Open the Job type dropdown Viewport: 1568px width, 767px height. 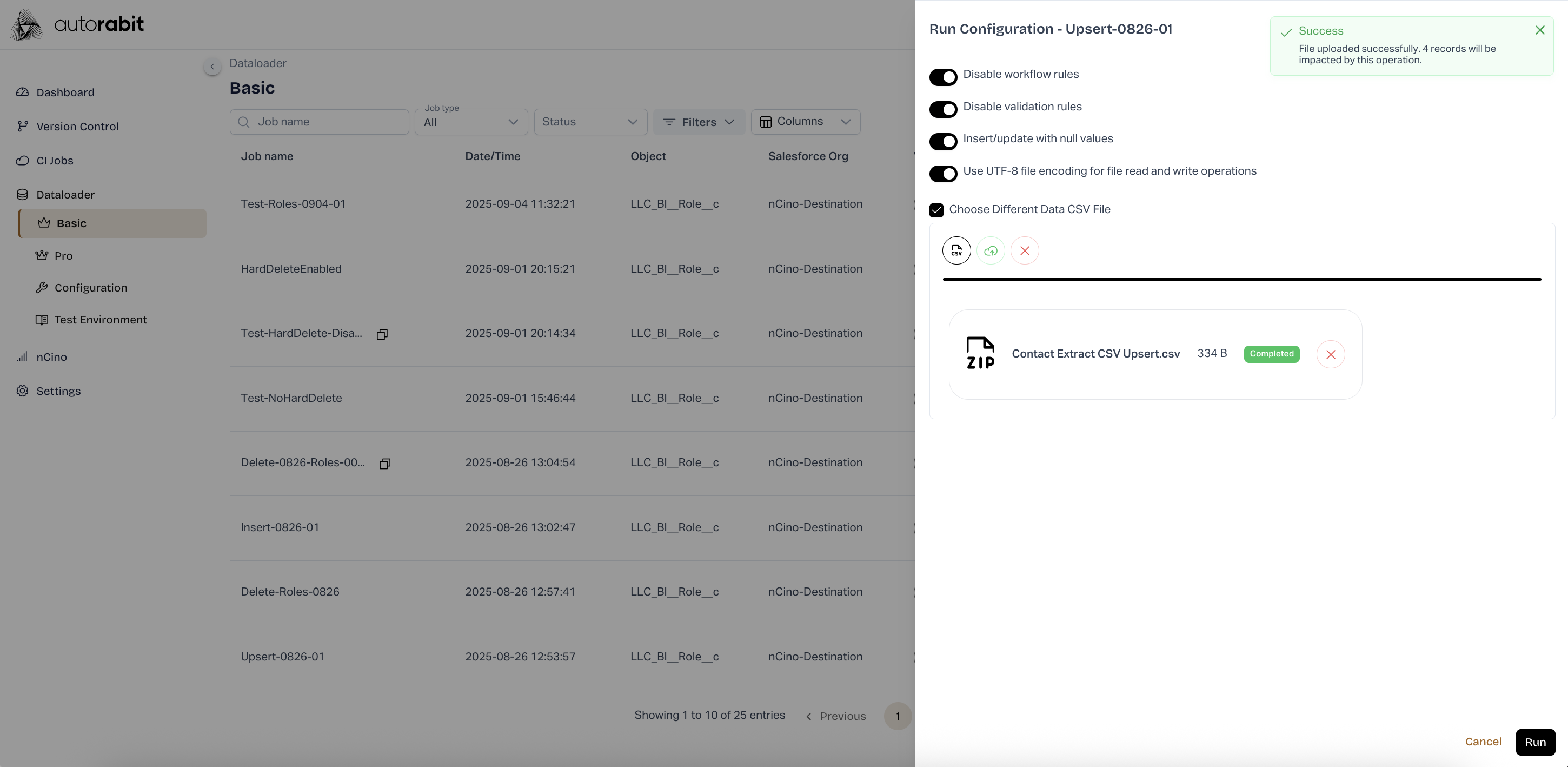pos(470,122)
